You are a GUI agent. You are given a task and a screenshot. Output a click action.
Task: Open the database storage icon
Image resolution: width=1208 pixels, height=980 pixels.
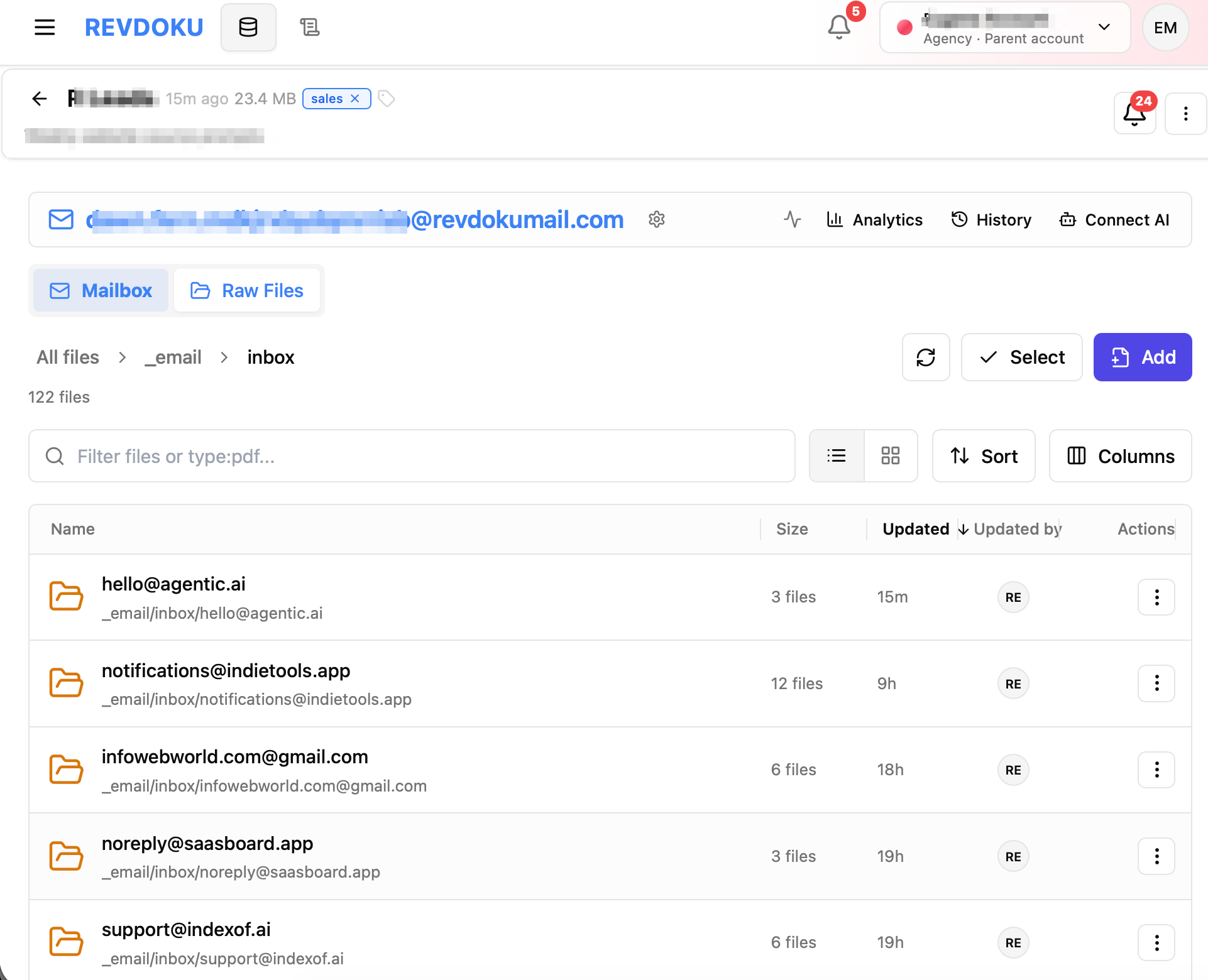coord(248,28)
